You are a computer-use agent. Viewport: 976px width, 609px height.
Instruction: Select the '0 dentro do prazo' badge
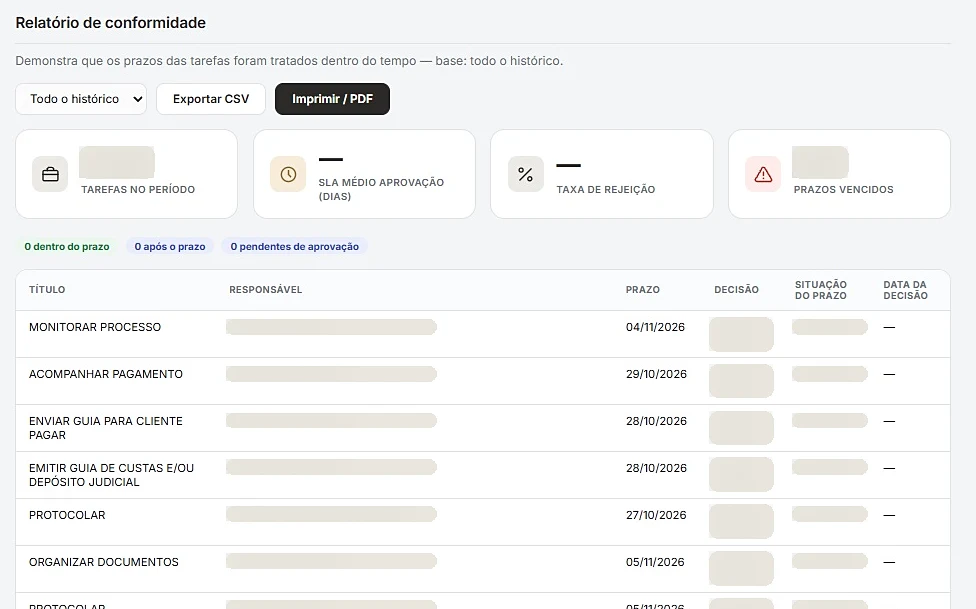coord(67,247)
